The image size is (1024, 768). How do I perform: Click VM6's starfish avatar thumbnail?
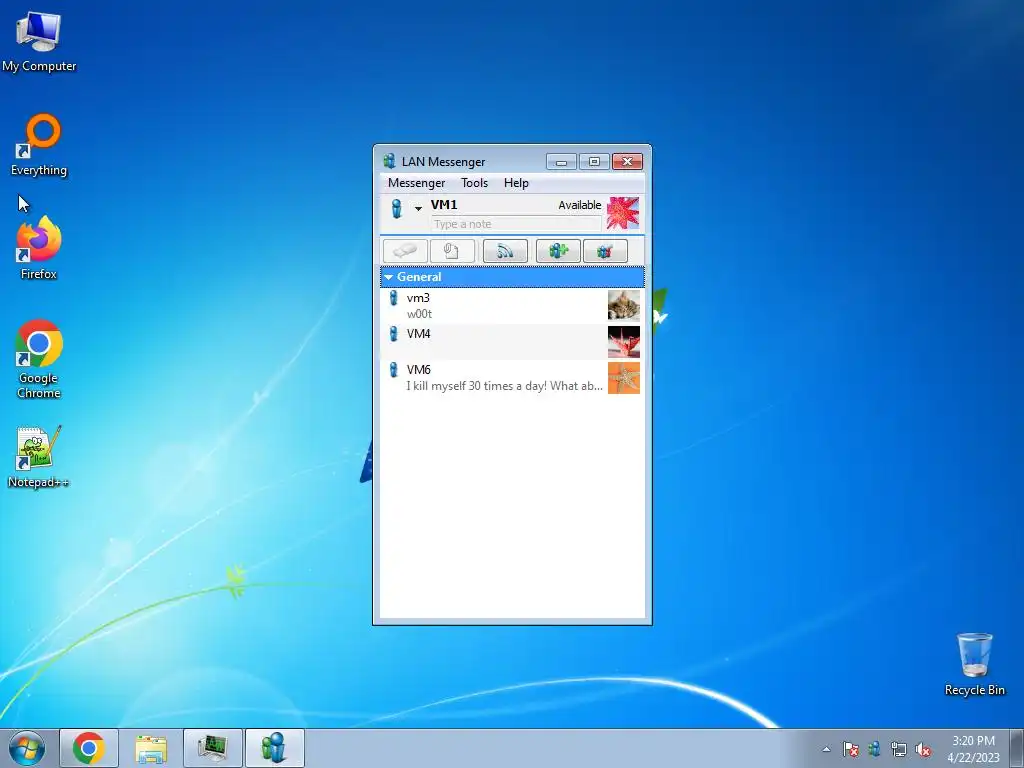(624, 377)
